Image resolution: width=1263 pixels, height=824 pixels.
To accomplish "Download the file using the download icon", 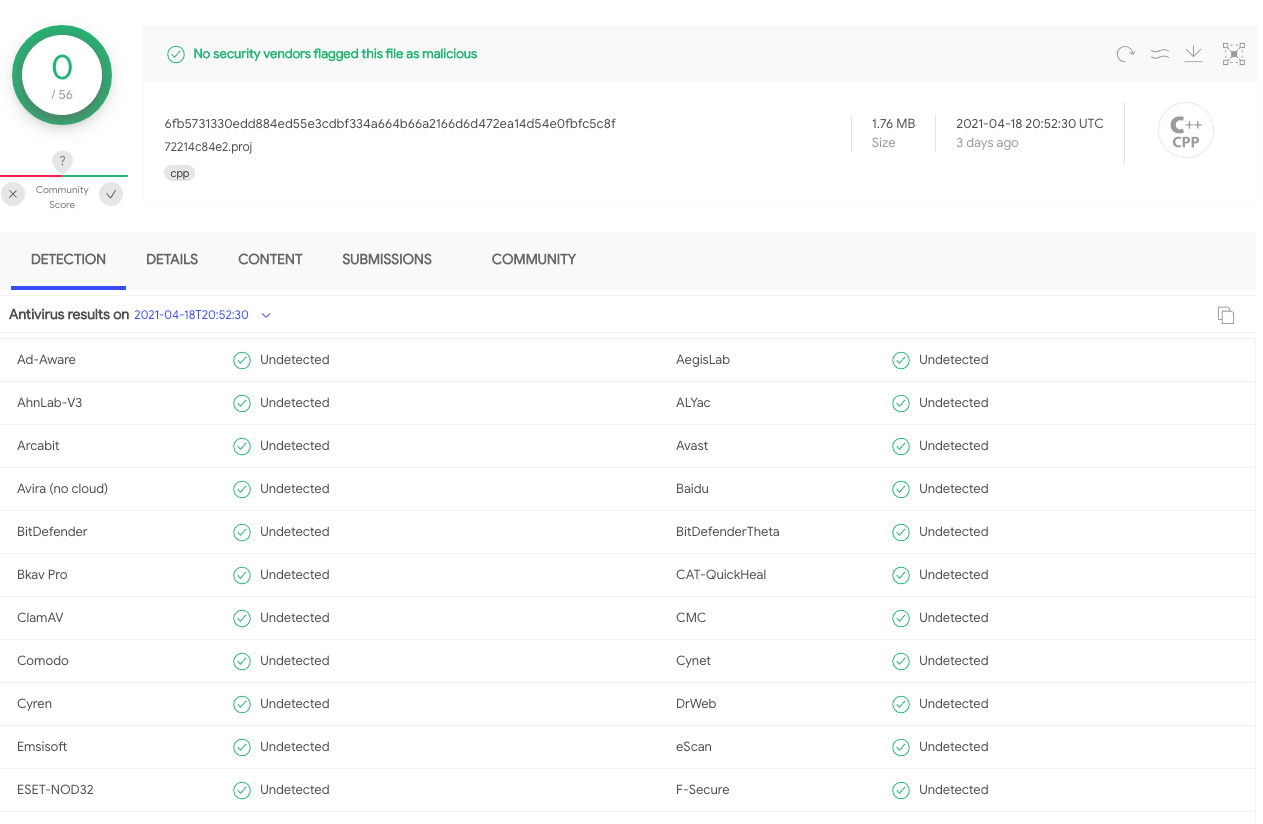I will pos(1193,54).
